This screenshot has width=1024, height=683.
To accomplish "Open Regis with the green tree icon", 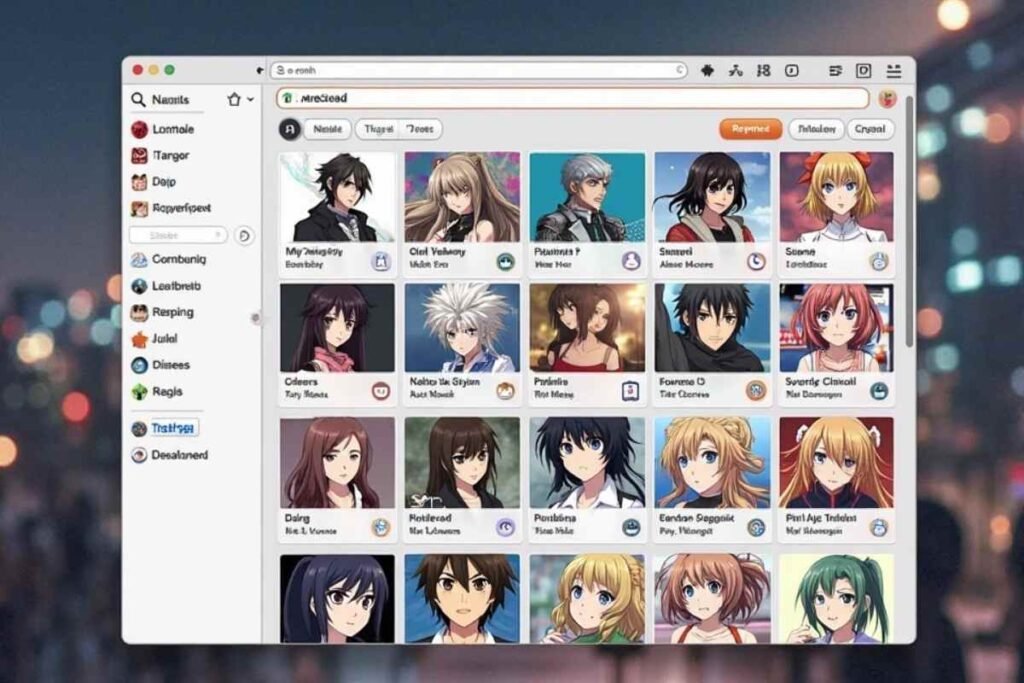I will point(157,392).
